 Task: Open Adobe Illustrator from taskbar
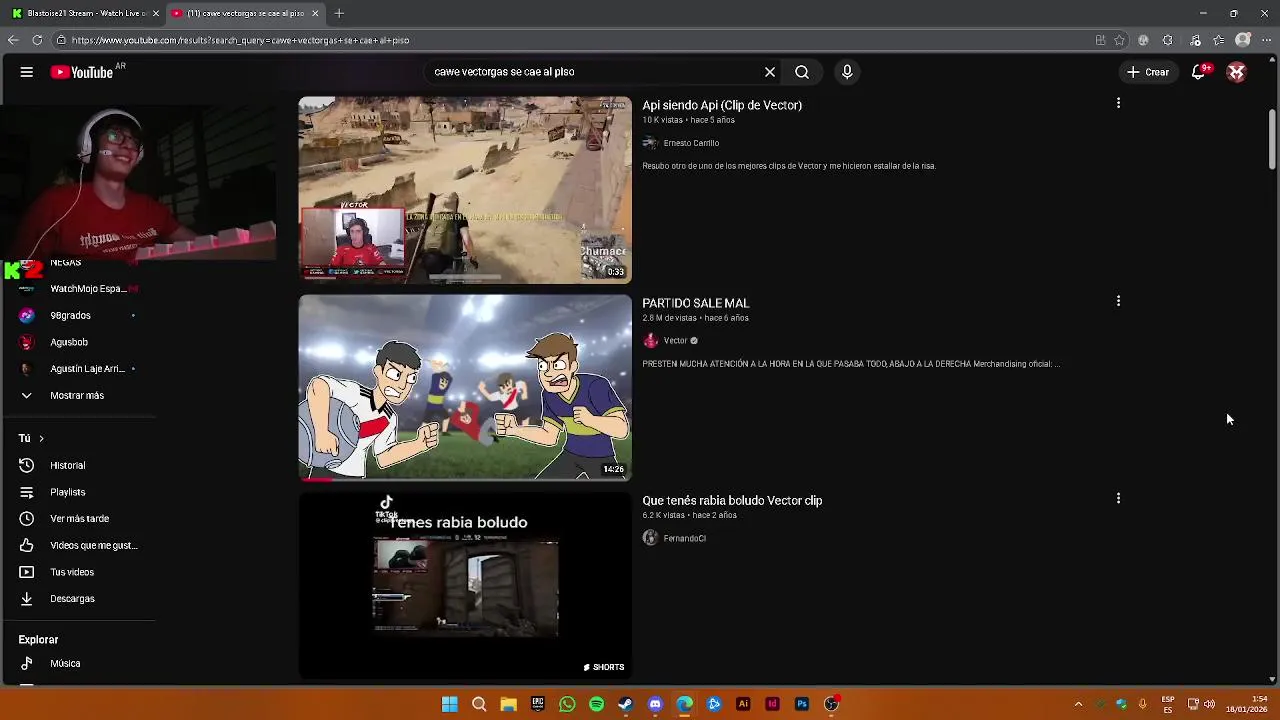743,704
